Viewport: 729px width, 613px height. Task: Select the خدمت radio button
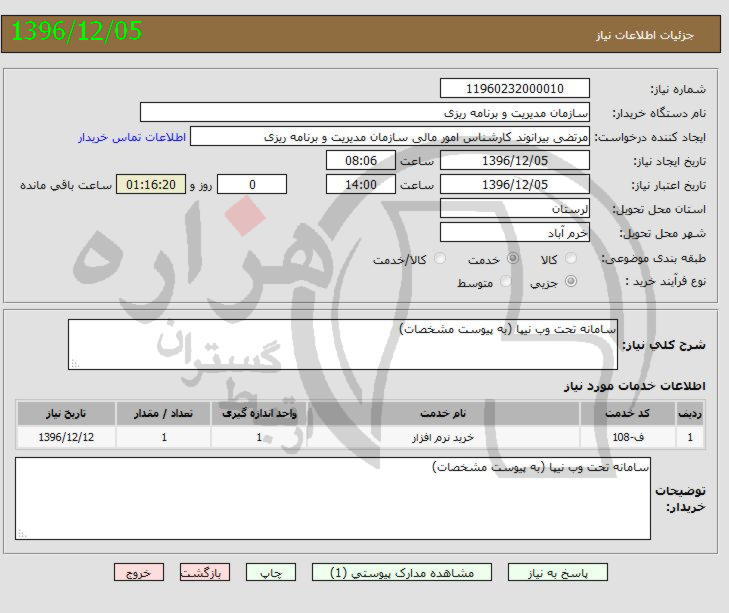[x=514, y=259]
